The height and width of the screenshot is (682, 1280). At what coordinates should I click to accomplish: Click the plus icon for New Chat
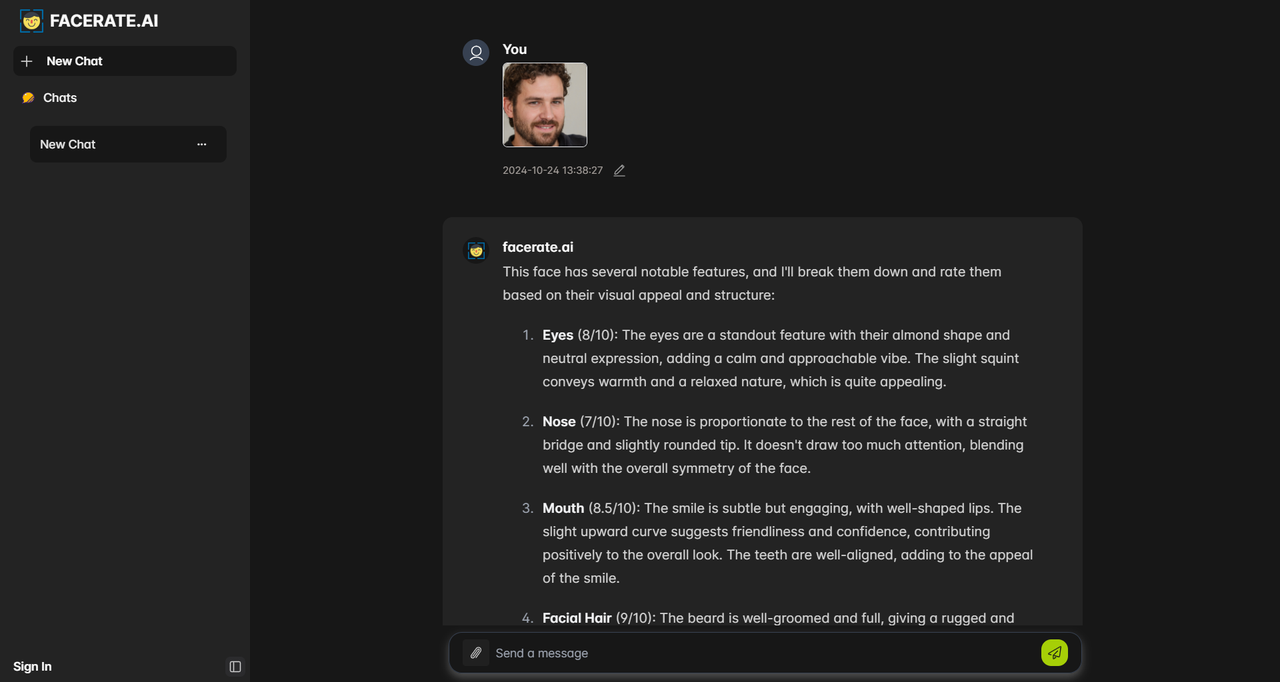point(27,61)
